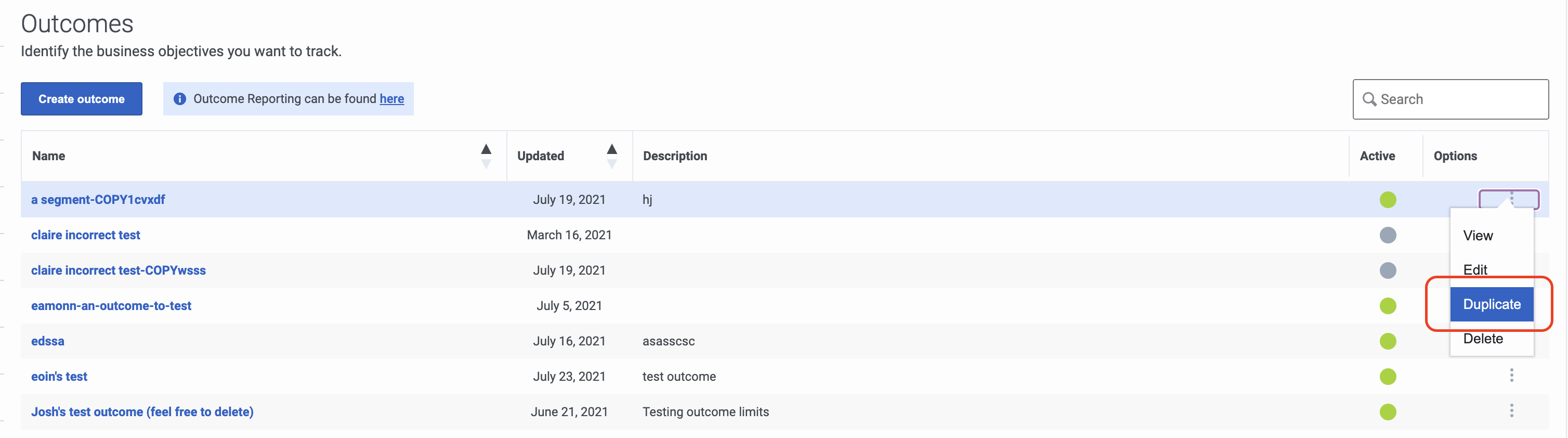Click the magnifier icon in Search box

pyautogui.click(x=1369, y=99)
